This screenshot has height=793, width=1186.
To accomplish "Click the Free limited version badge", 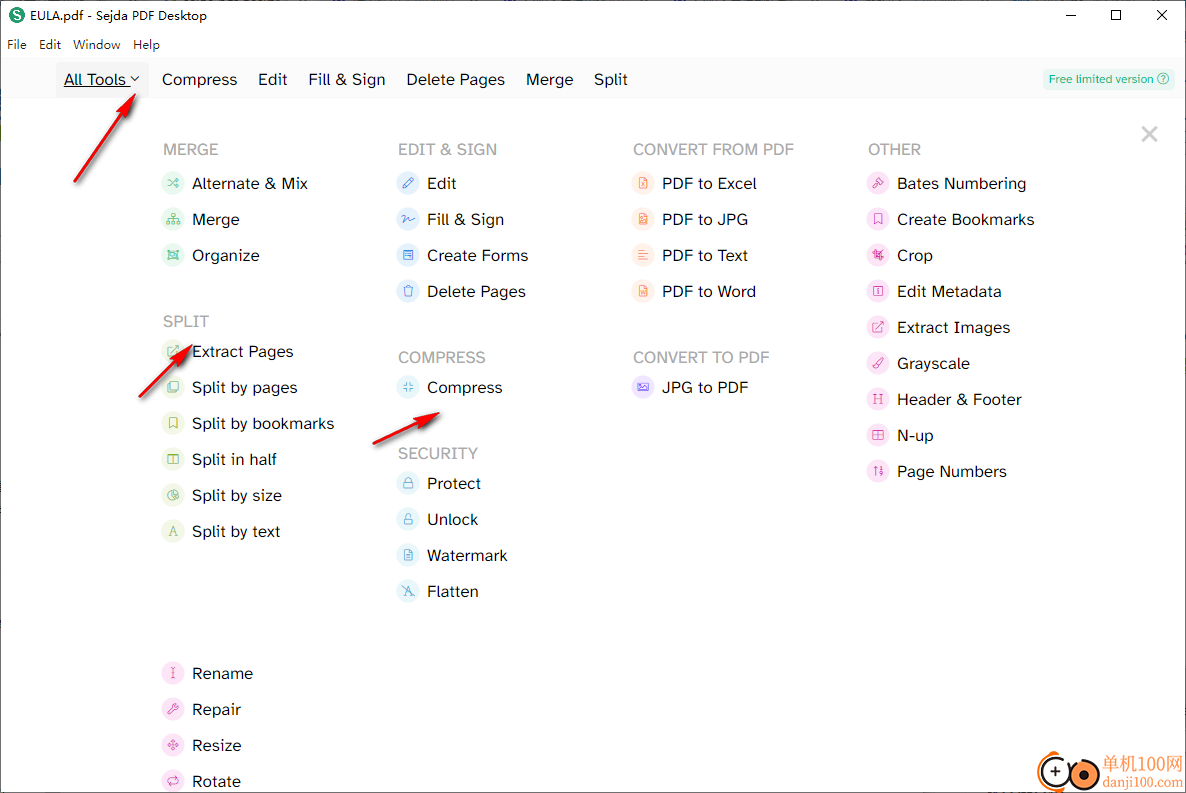I will [1108, 79].
